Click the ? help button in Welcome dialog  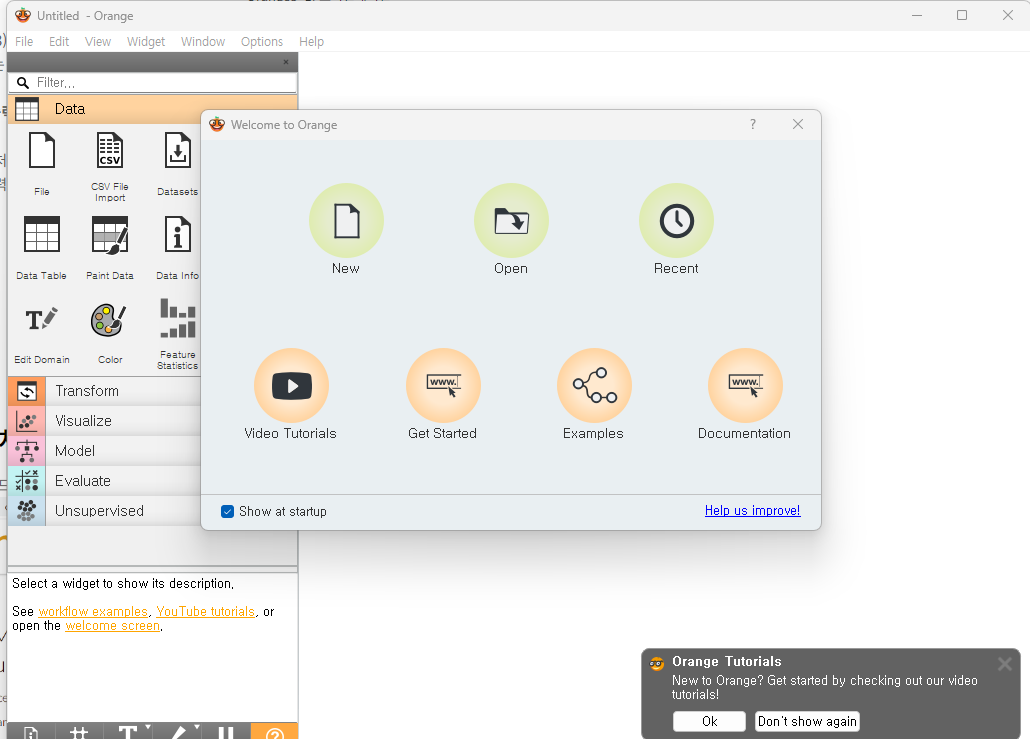pyautogui.click(x=753, y=124)
